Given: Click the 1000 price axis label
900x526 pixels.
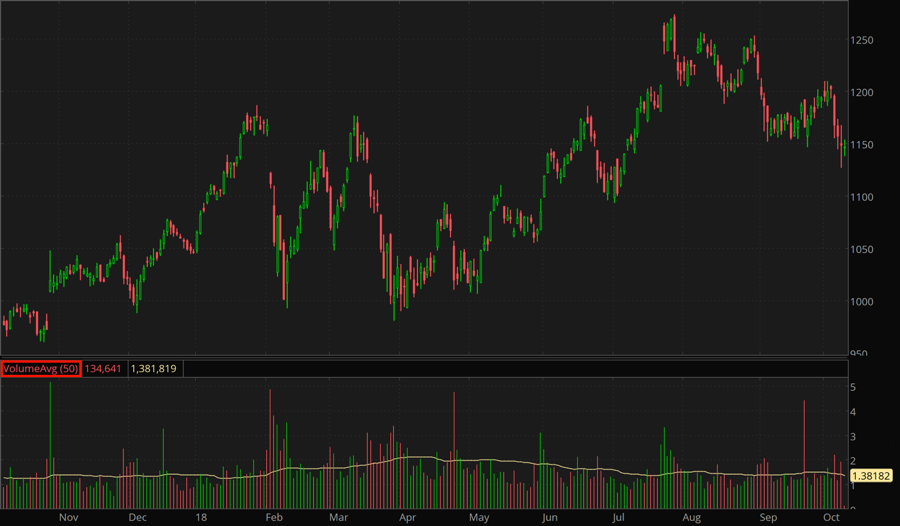Looking at the screenshot, I should click(x=864, y=302).
